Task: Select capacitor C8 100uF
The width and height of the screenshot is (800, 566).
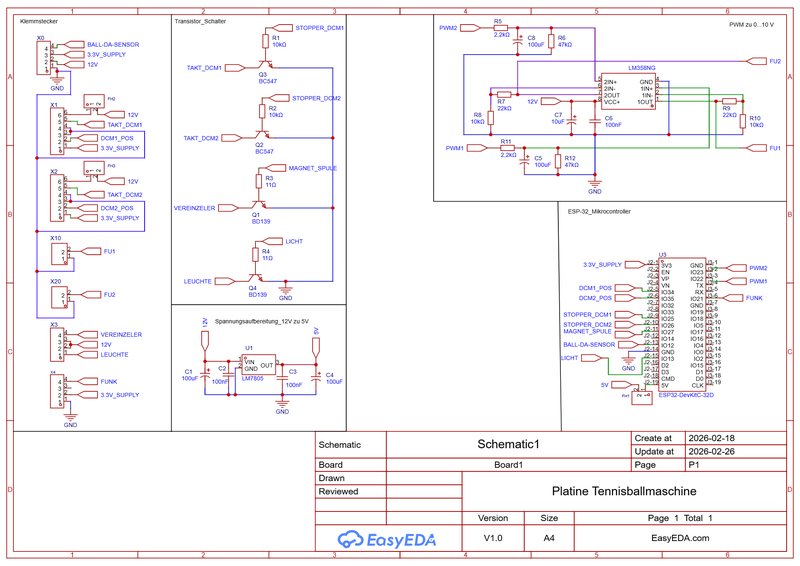Action: pos(518,41)
